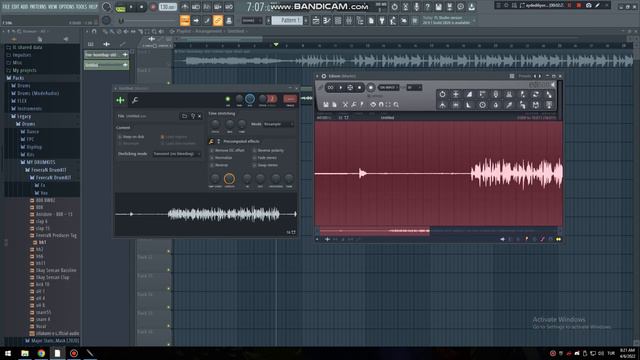Viewport: 640px width, 360px height.
Task: Click the Edison play button
Action: coord(341,87)
